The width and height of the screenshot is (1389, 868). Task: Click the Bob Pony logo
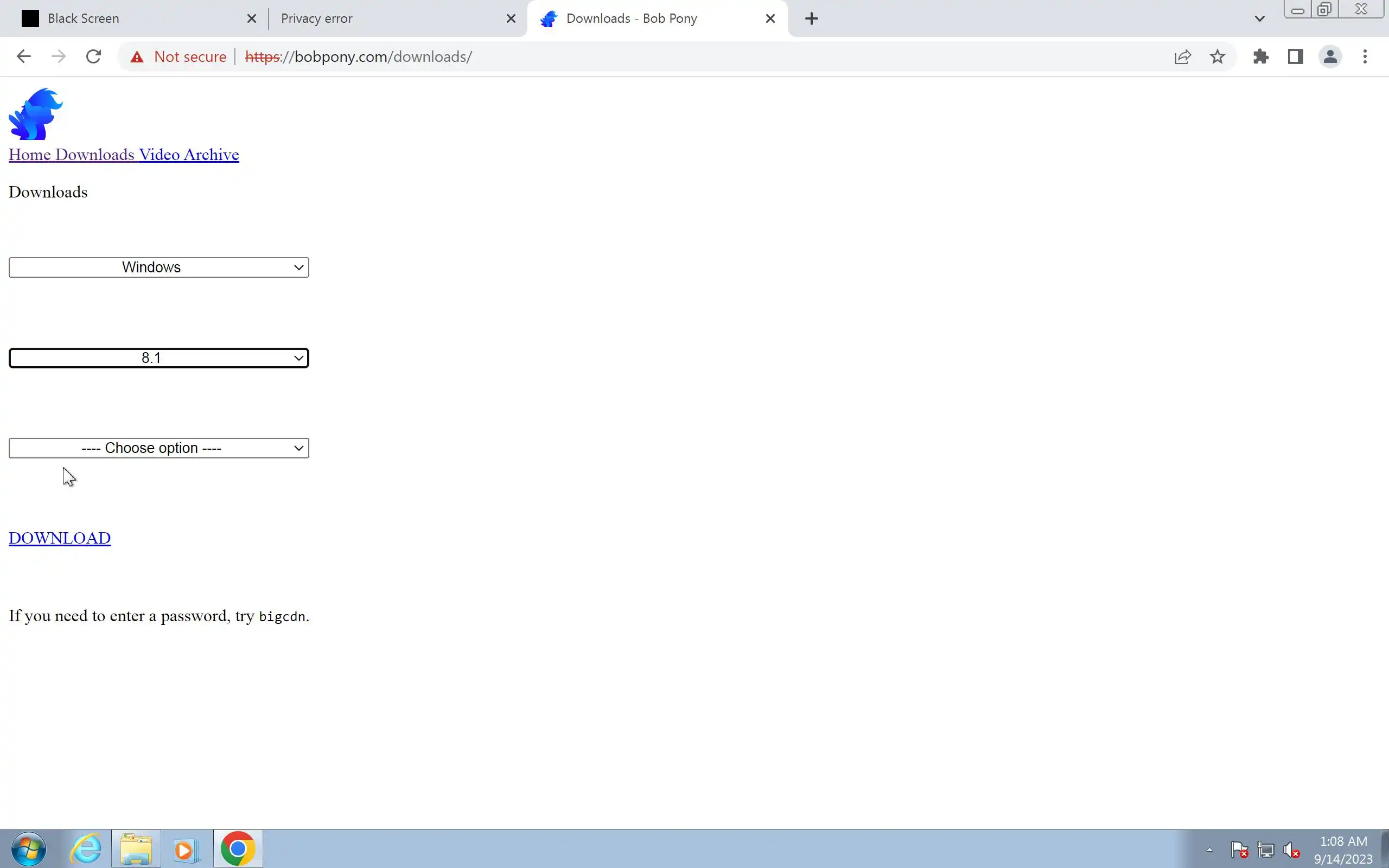pos(36,114)
